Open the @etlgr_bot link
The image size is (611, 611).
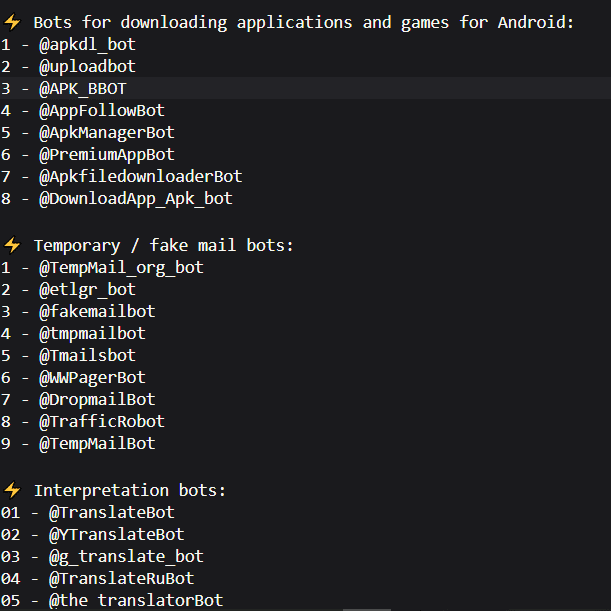tap(87, 289)
